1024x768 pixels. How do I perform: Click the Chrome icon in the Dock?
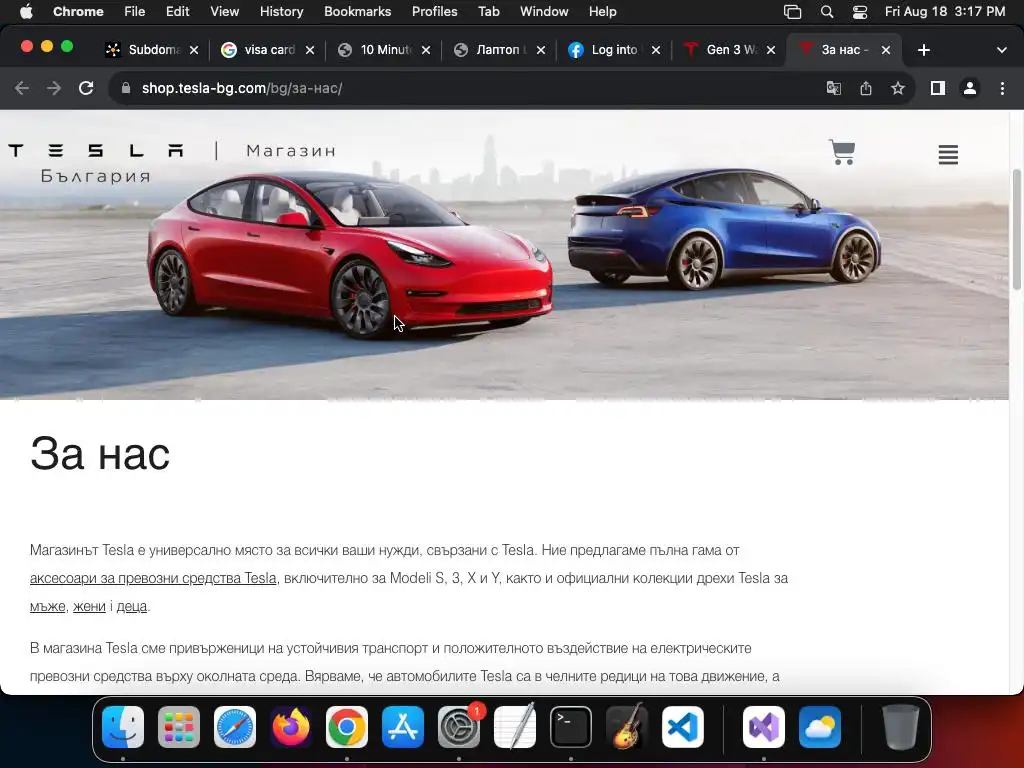coord(347,727)
